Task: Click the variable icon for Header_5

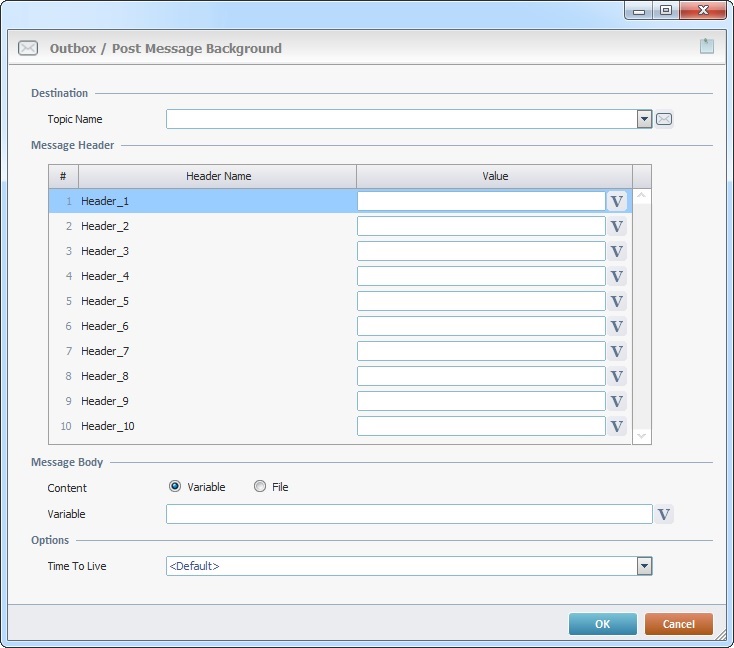Action: pyautogui.click(x=617, y=301)
